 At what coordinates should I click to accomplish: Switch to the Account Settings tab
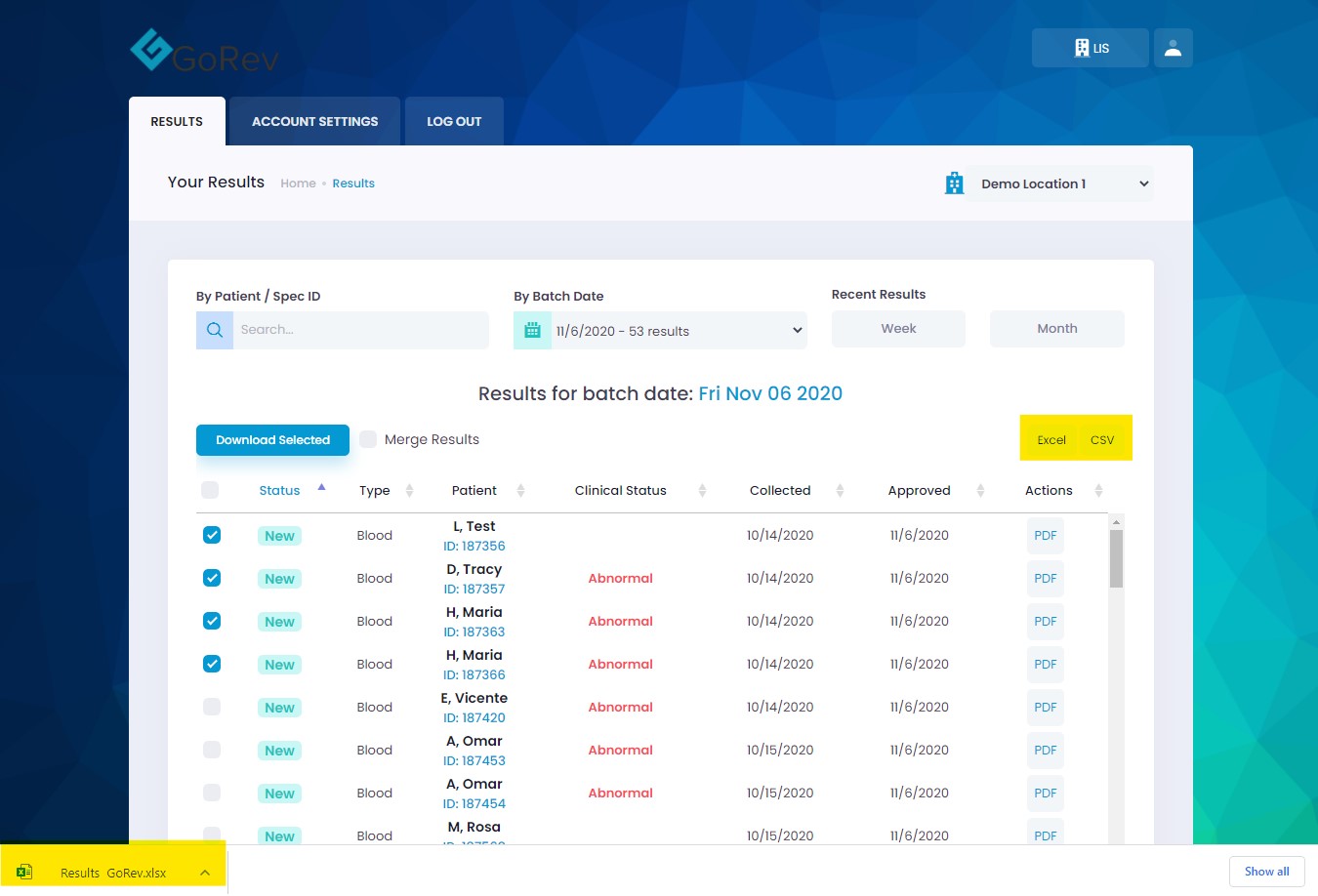pos(314,122)
